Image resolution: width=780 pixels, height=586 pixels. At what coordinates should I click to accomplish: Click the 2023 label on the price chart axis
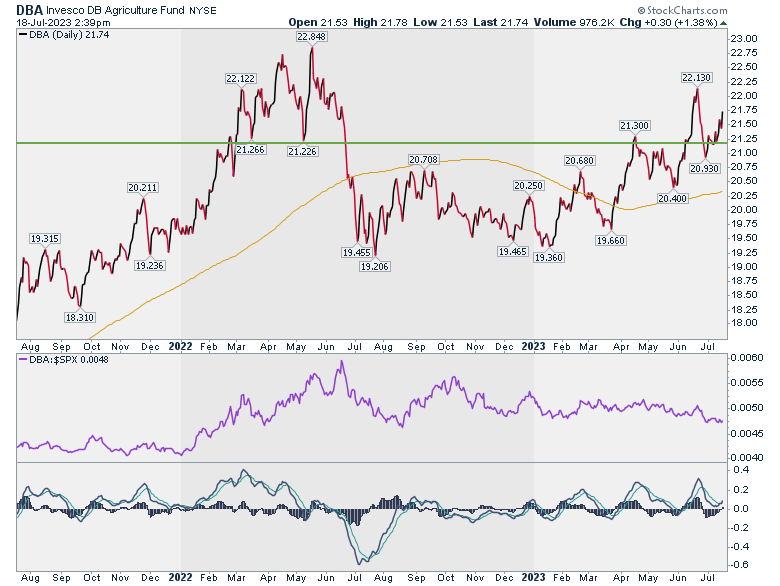[533, 346]
